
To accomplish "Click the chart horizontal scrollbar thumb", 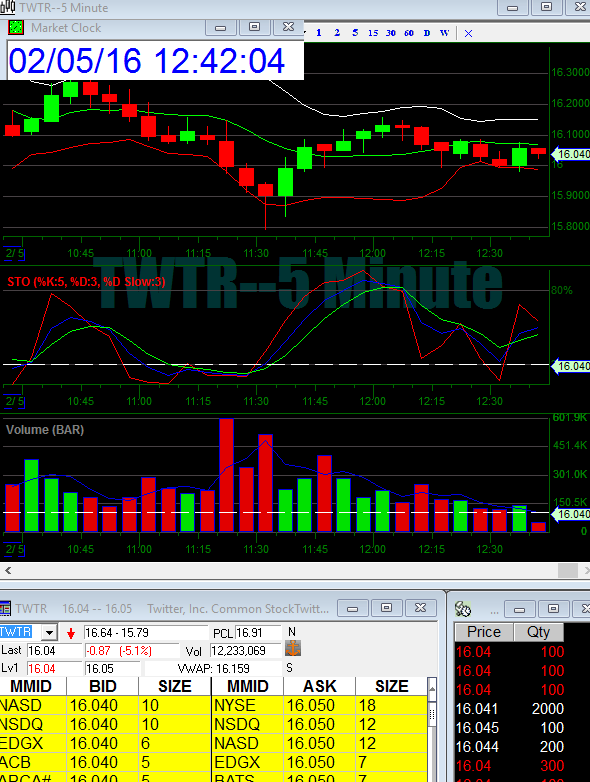I will tap(568, 570).
